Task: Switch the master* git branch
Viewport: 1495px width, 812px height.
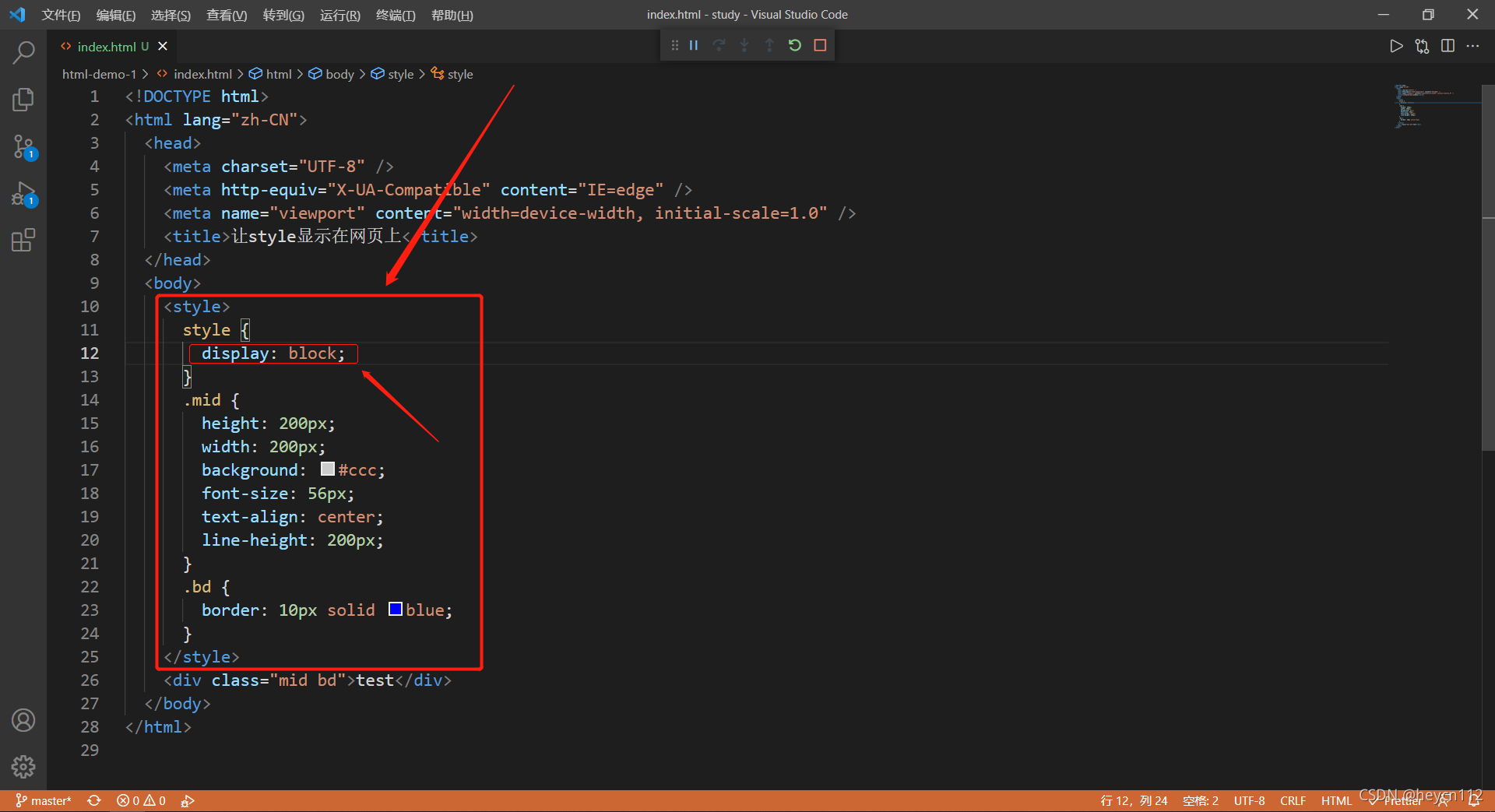Action: [x=43, y=800]
